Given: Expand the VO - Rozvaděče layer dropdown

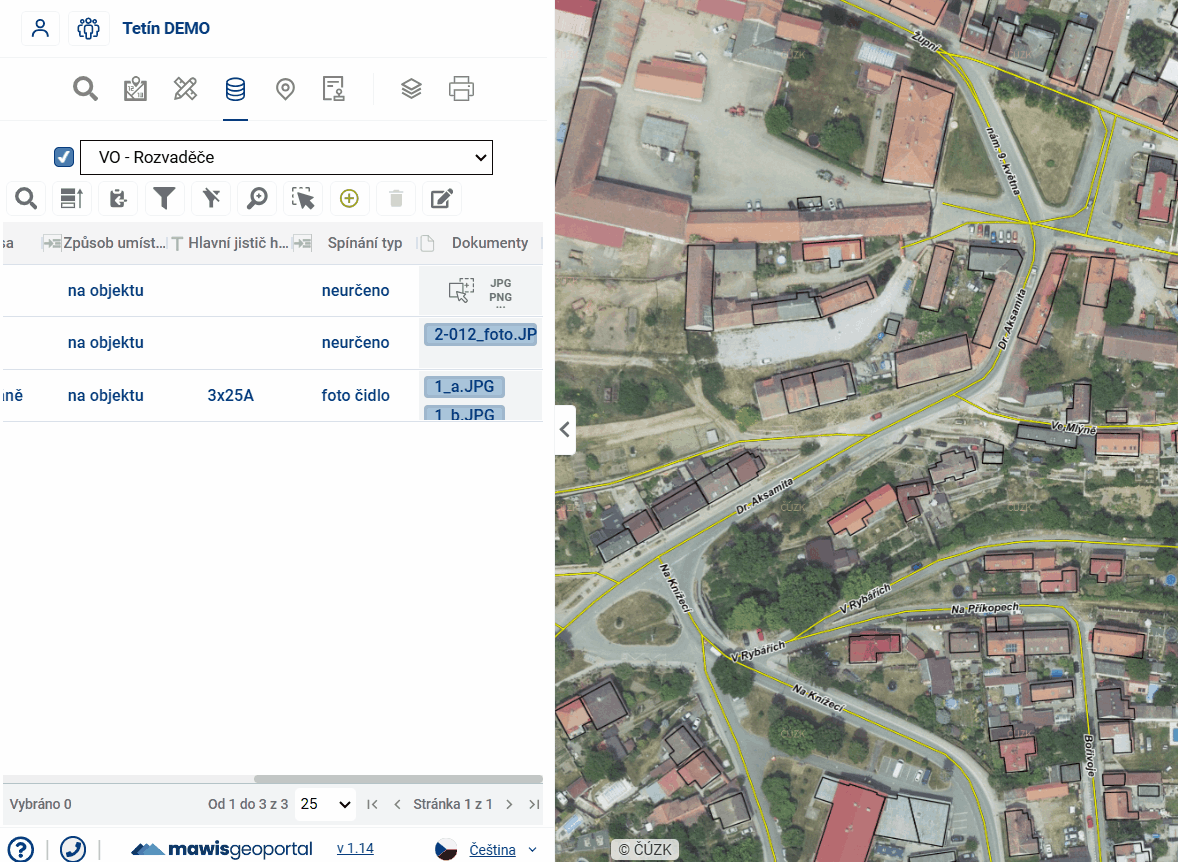Looking at the screenshot, I should 286,157.
